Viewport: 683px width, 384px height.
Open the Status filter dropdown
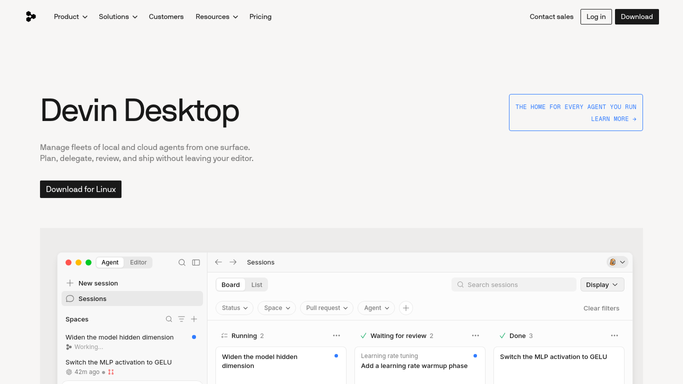[234, 308]
